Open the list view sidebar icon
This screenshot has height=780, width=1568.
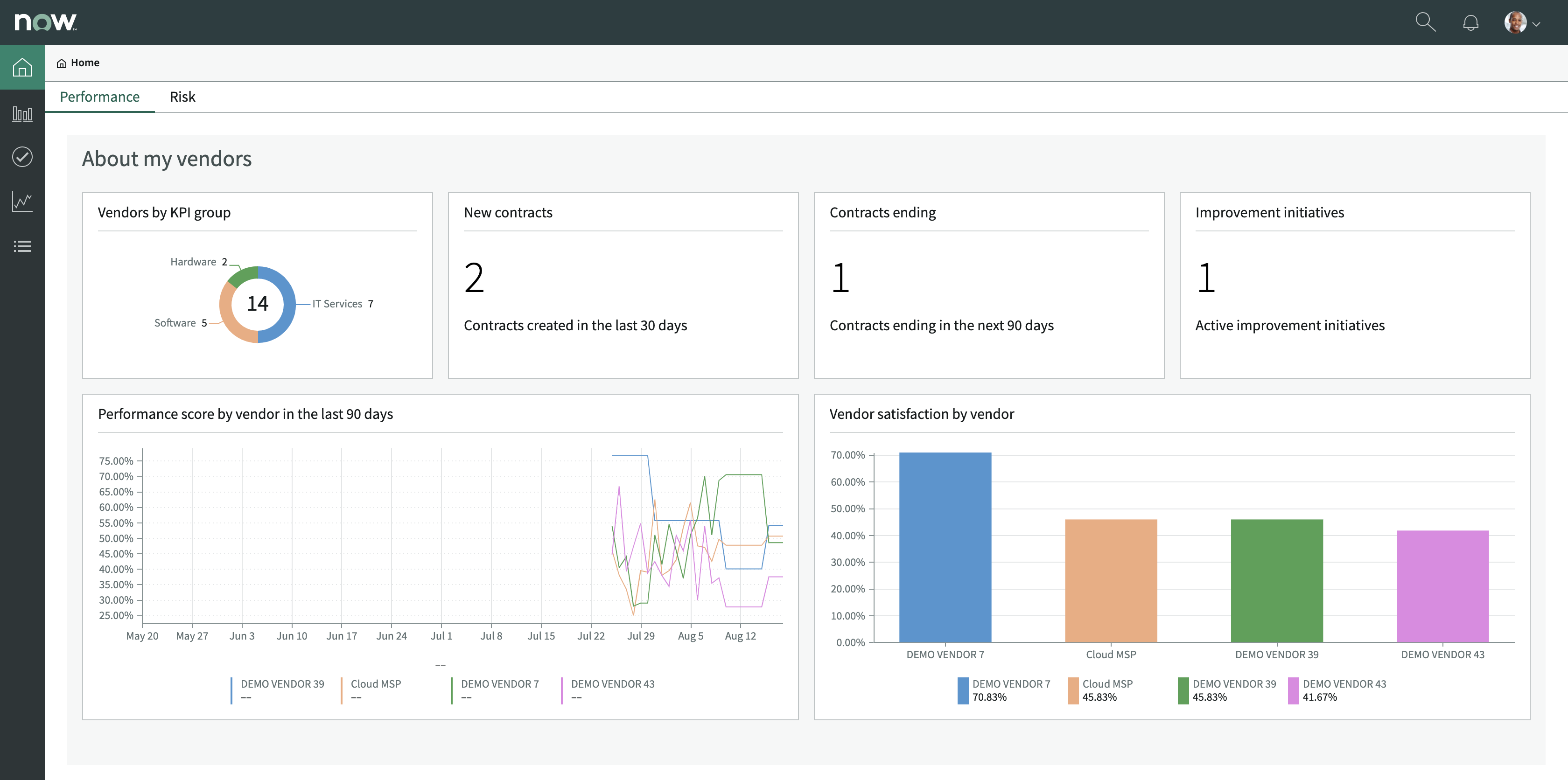(22, 246)
